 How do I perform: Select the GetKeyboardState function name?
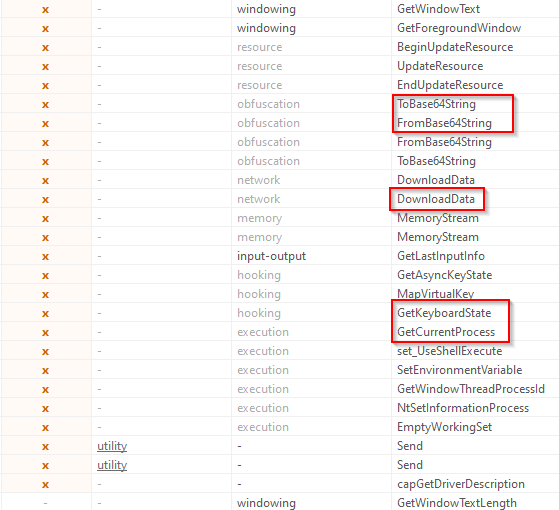click(x=444, y=313)
